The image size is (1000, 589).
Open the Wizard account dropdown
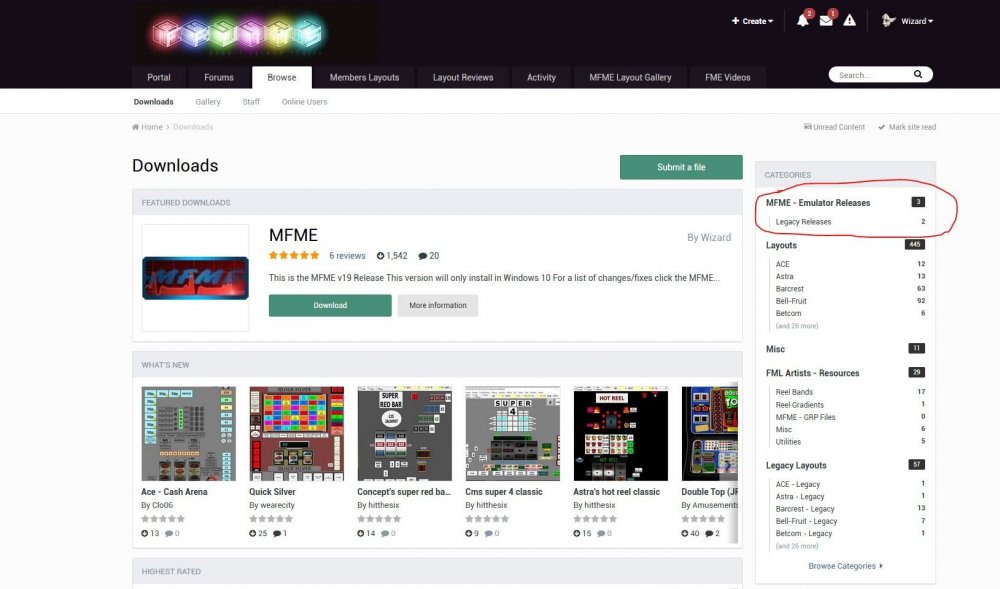(x=906, y=20)
